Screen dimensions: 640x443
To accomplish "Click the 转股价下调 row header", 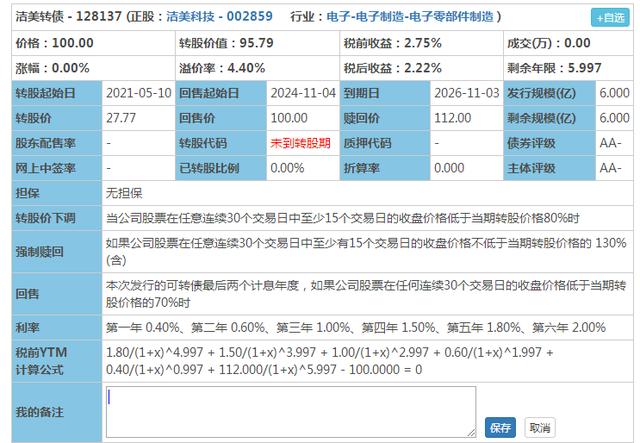I will click(57, 218).
